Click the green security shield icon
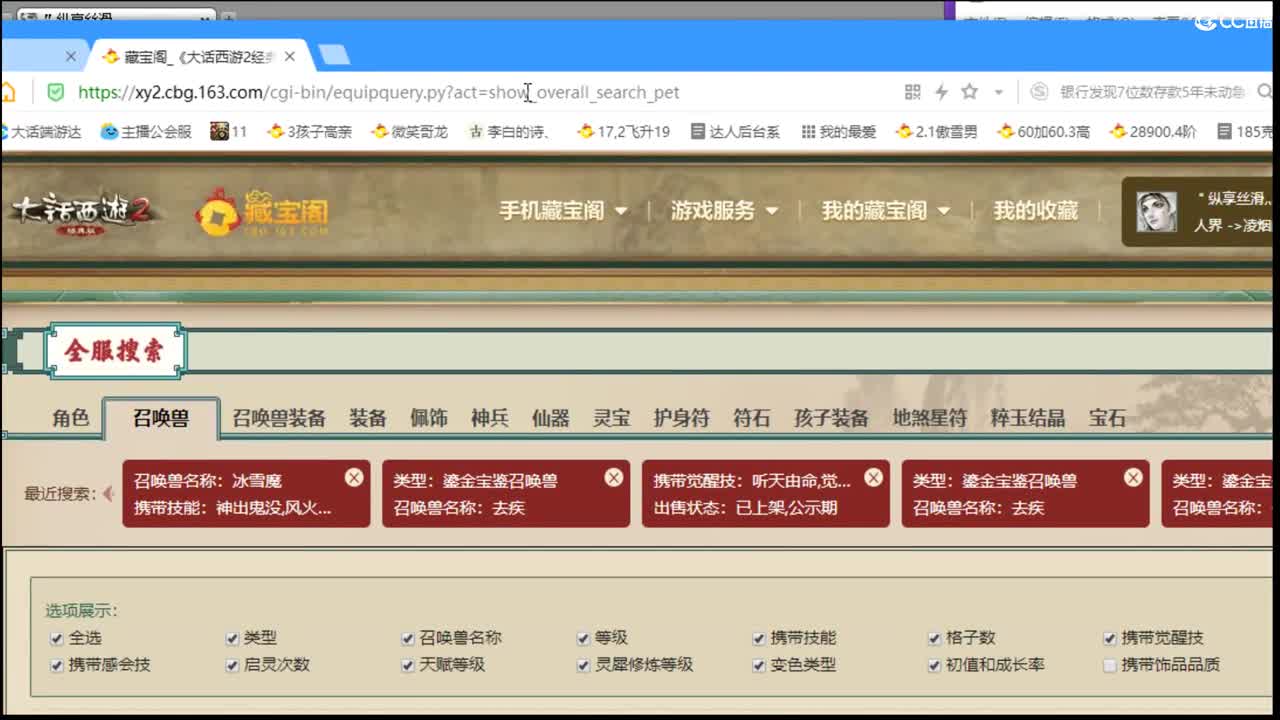 click(55, 92)
